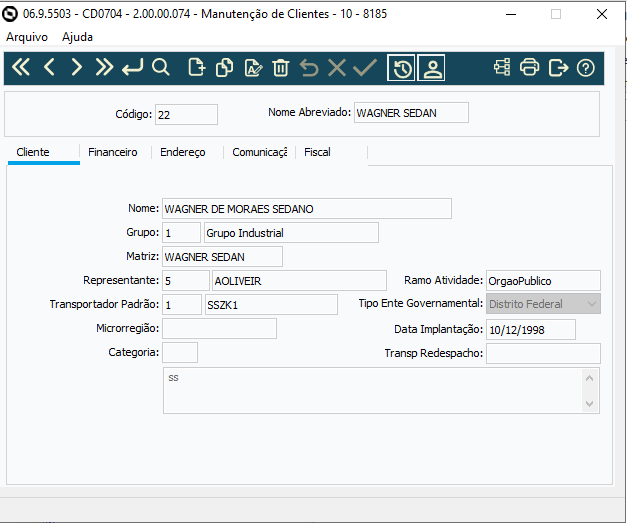
Task: Create a new client record
Action: tap(196, 67)
